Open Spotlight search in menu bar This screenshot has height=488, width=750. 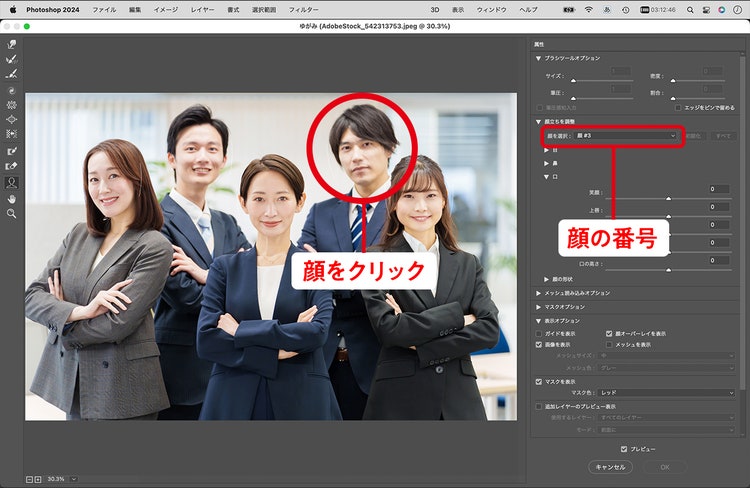pyautogui.click(x=690, y=10)
